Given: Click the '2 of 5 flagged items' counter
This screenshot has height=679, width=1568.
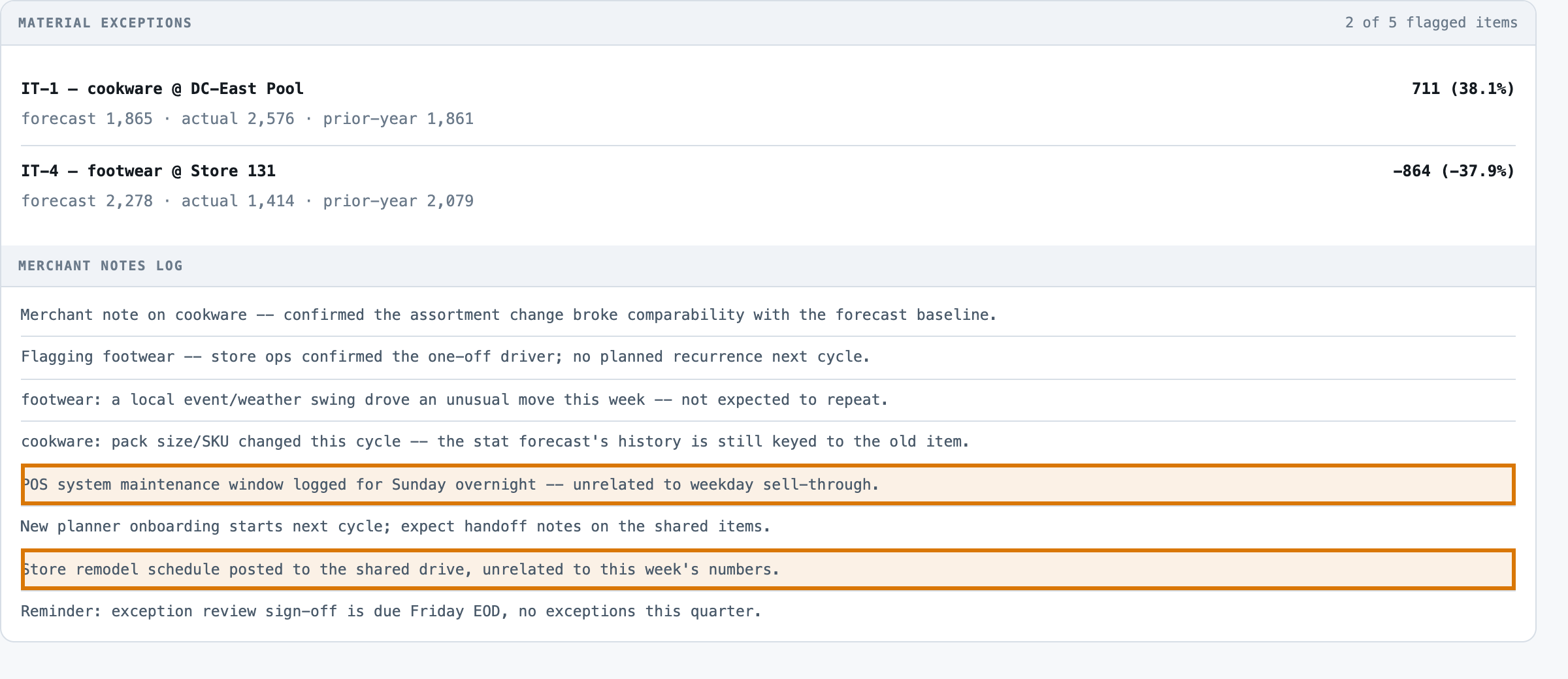Looking at the screenshot, I should click(1431, 23).
